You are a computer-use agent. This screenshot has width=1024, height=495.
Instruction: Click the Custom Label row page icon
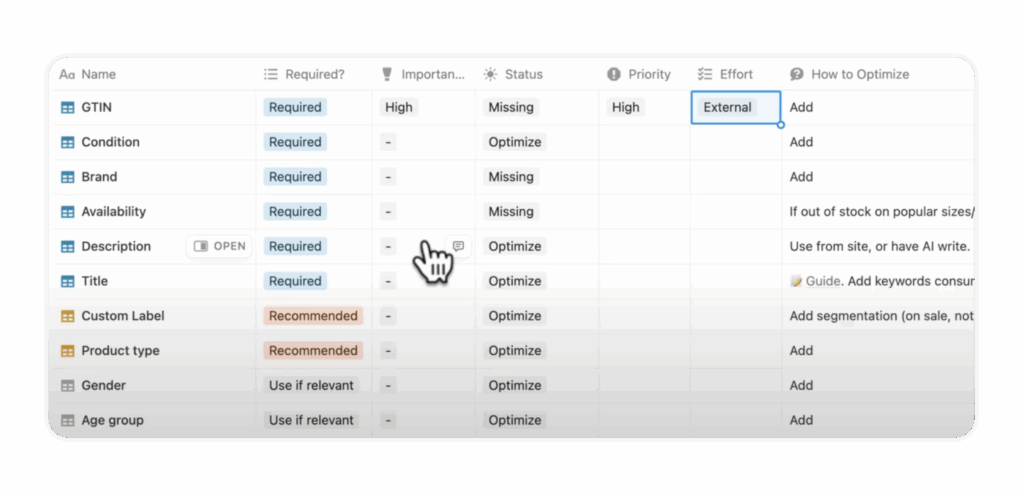[x=68, y=316]
